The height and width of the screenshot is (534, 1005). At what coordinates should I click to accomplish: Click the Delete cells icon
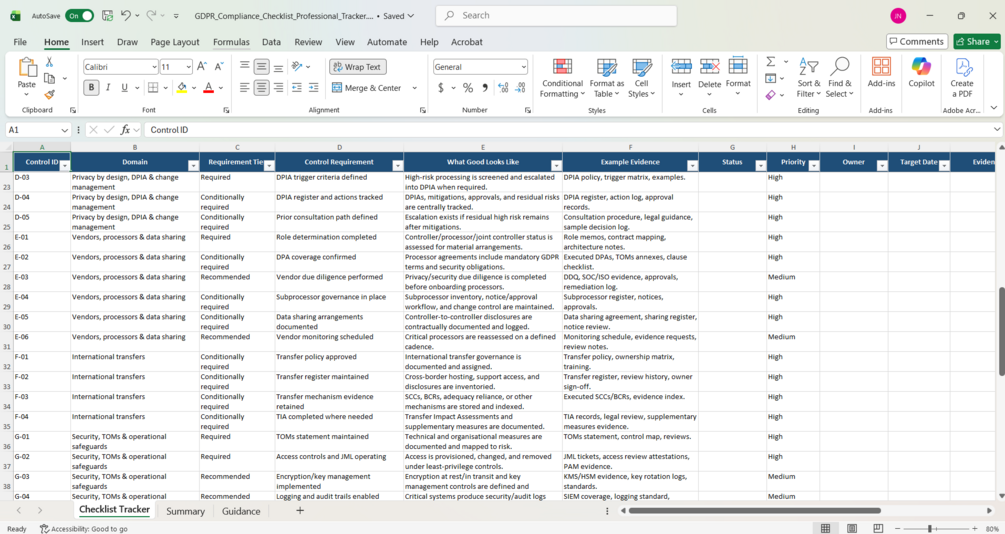point(710,67)
